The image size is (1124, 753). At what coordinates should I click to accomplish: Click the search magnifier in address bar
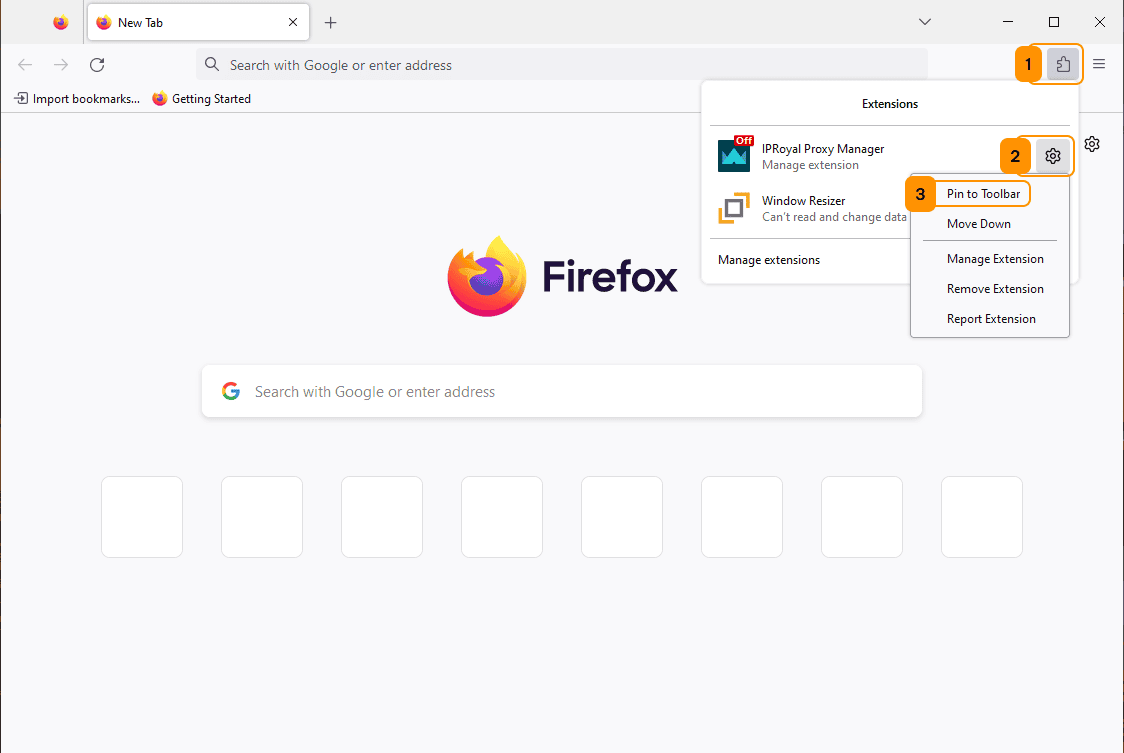211,65
